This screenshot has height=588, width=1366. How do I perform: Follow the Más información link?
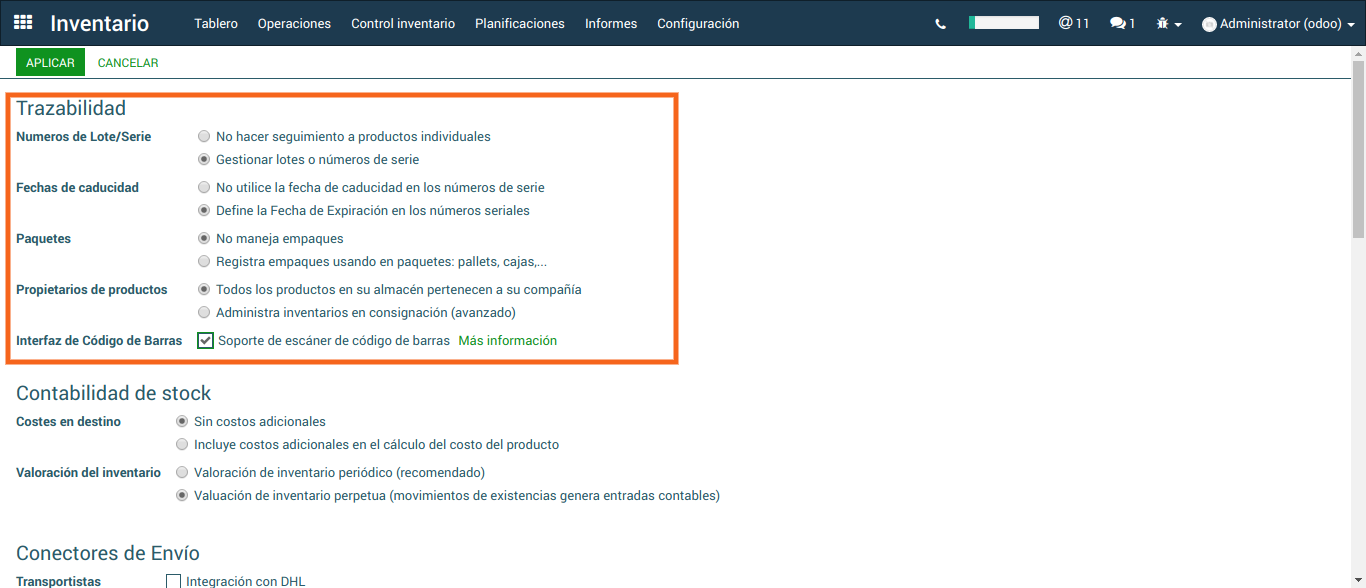tap(507, 341)
